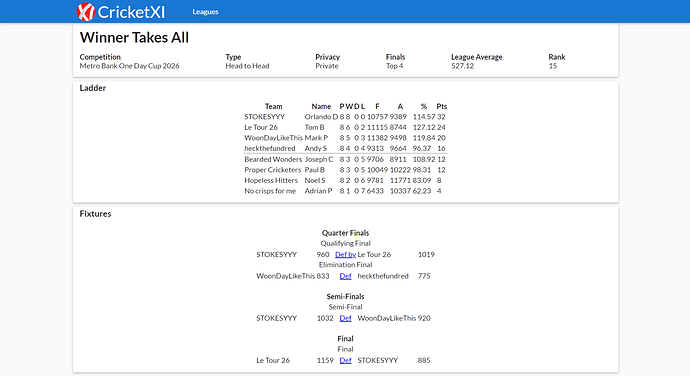Click STOKESYYY team in ladder
The image size is (690, 376).
(264, 117)
